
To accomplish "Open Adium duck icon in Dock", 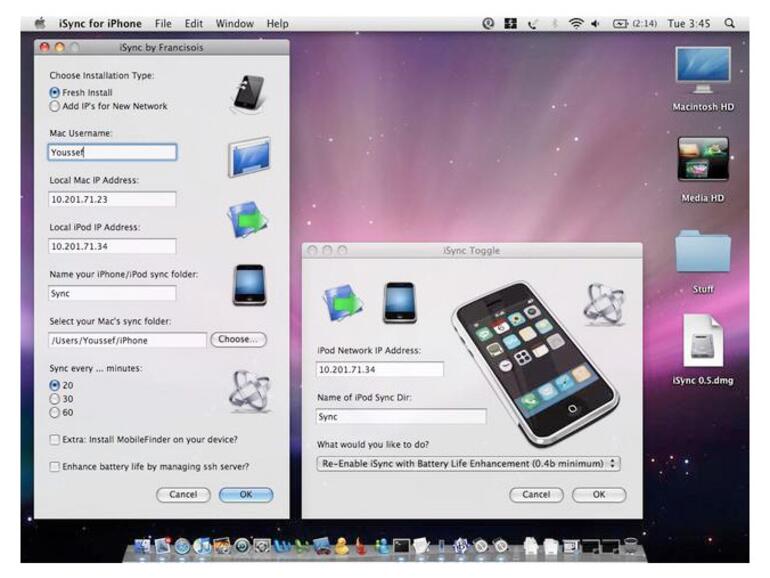I will point(341,546).
